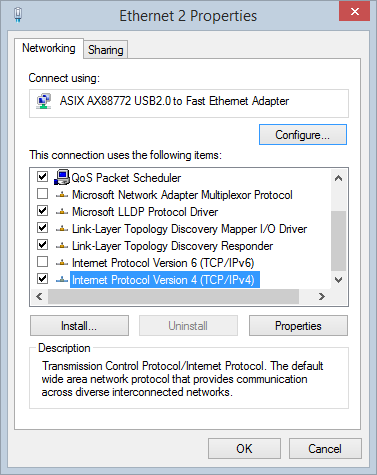Open the Configure... adapter button

[303, 135]
